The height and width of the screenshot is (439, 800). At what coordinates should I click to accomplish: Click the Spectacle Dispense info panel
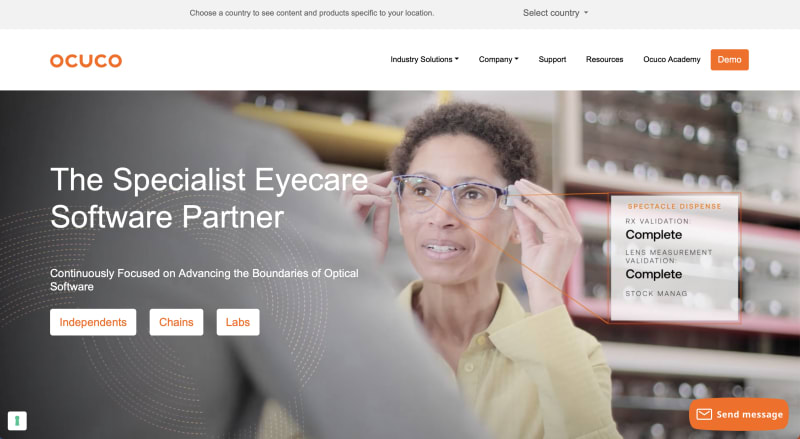pos(674,258)
